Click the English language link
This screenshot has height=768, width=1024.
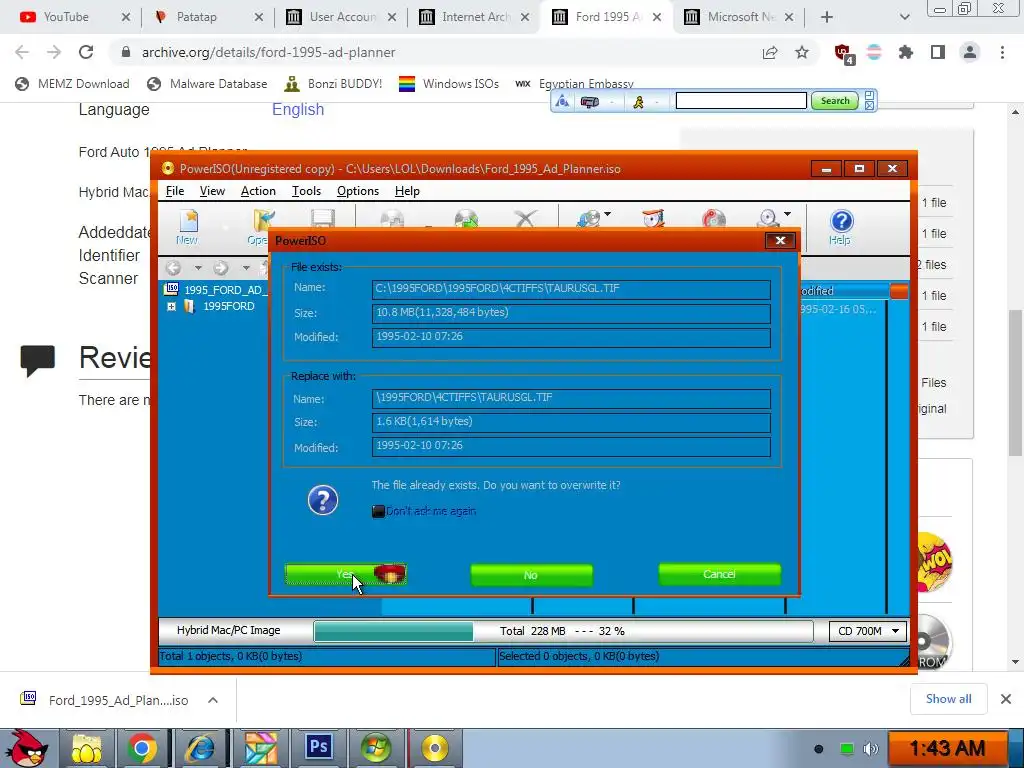[x=298, y=109]
